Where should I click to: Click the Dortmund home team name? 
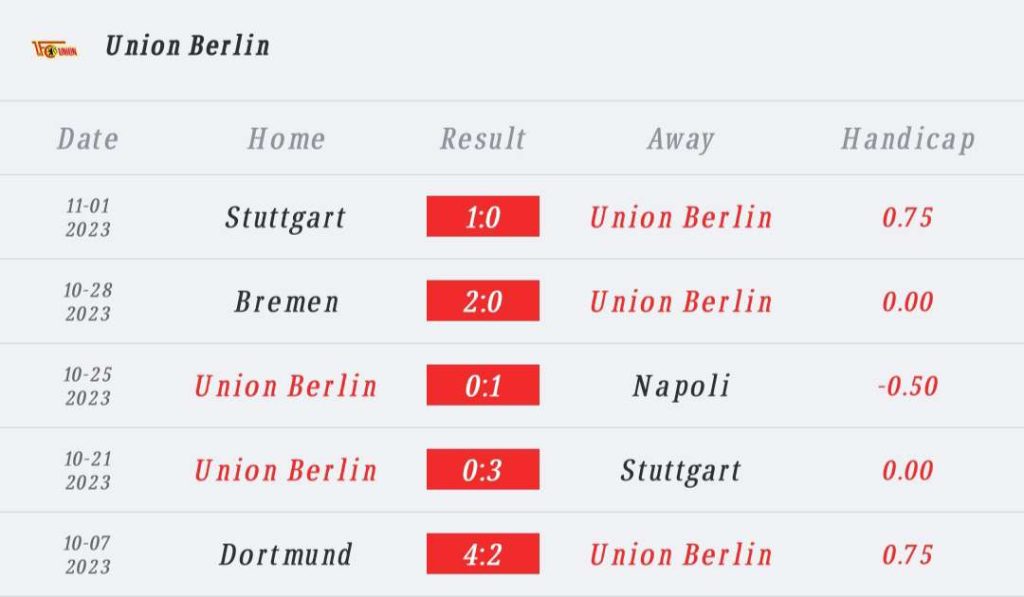coord(286,555)
